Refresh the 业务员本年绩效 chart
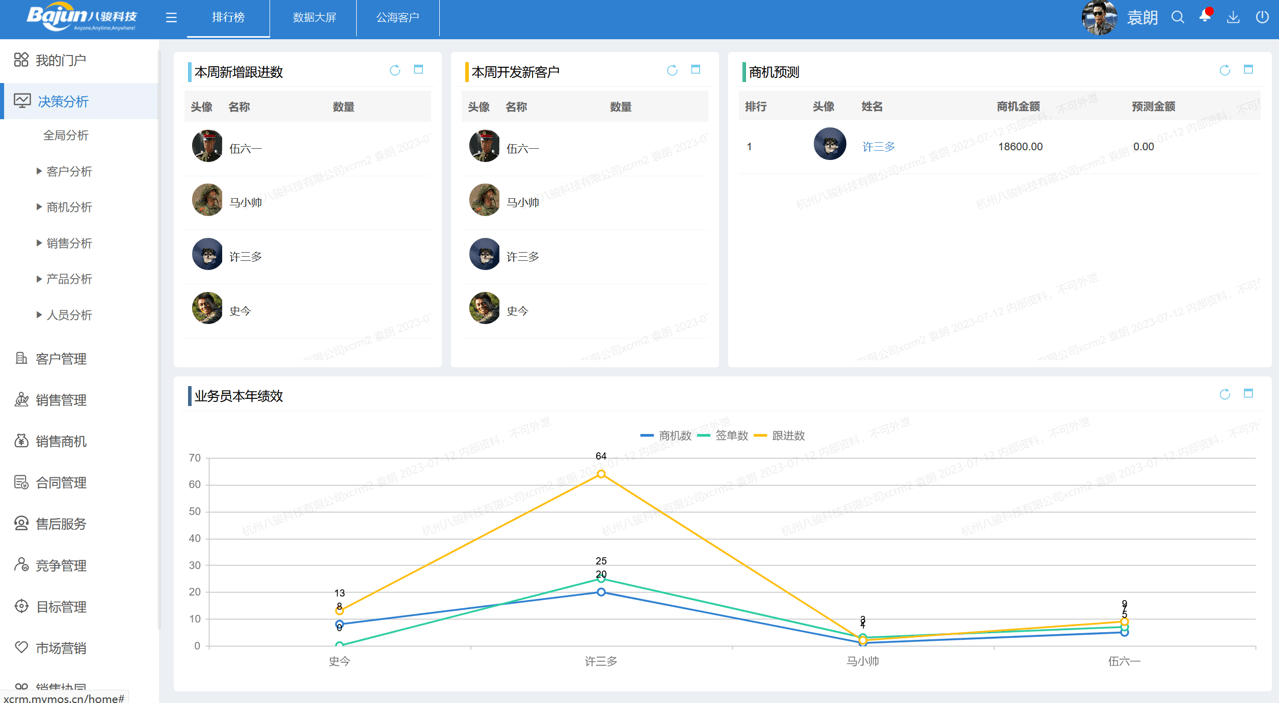The image size is (1279, 703). 1224,395
